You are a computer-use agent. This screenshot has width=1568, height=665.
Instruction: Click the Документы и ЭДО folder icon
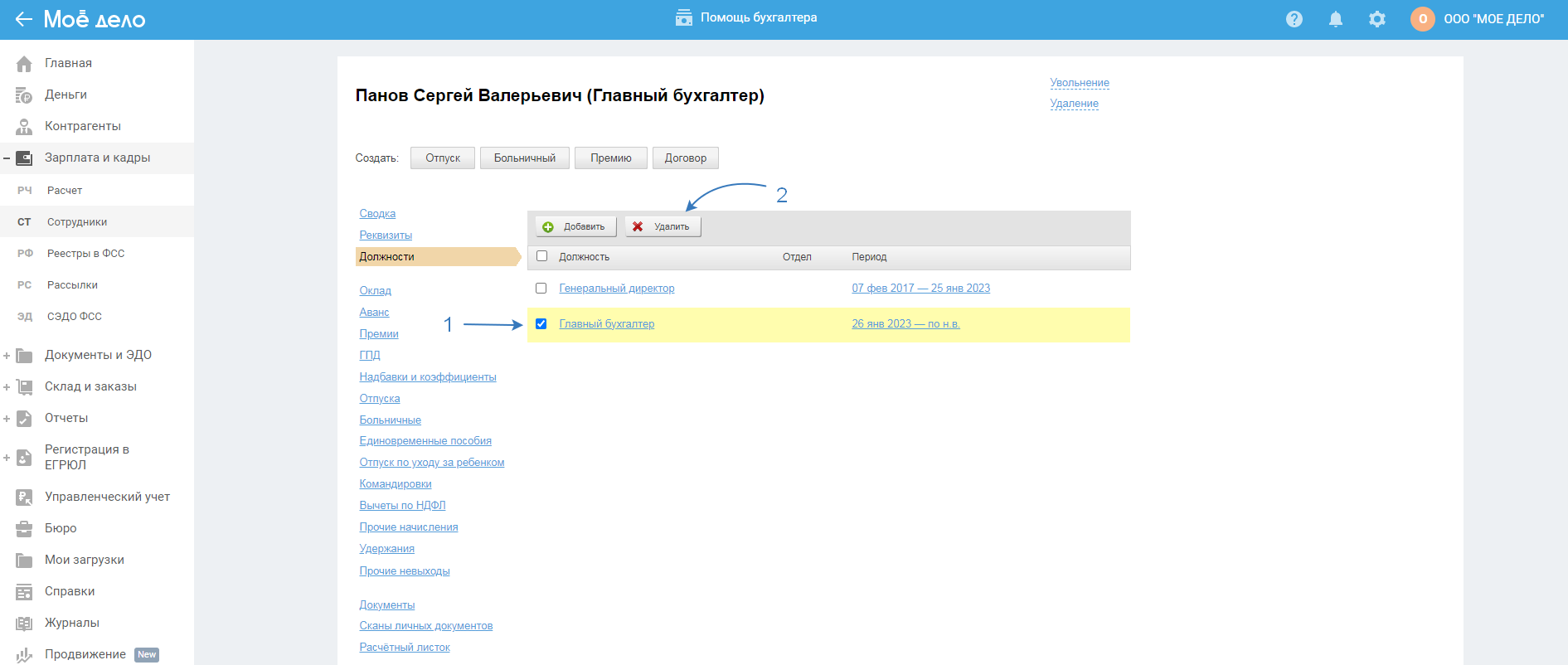coord(24,356)
